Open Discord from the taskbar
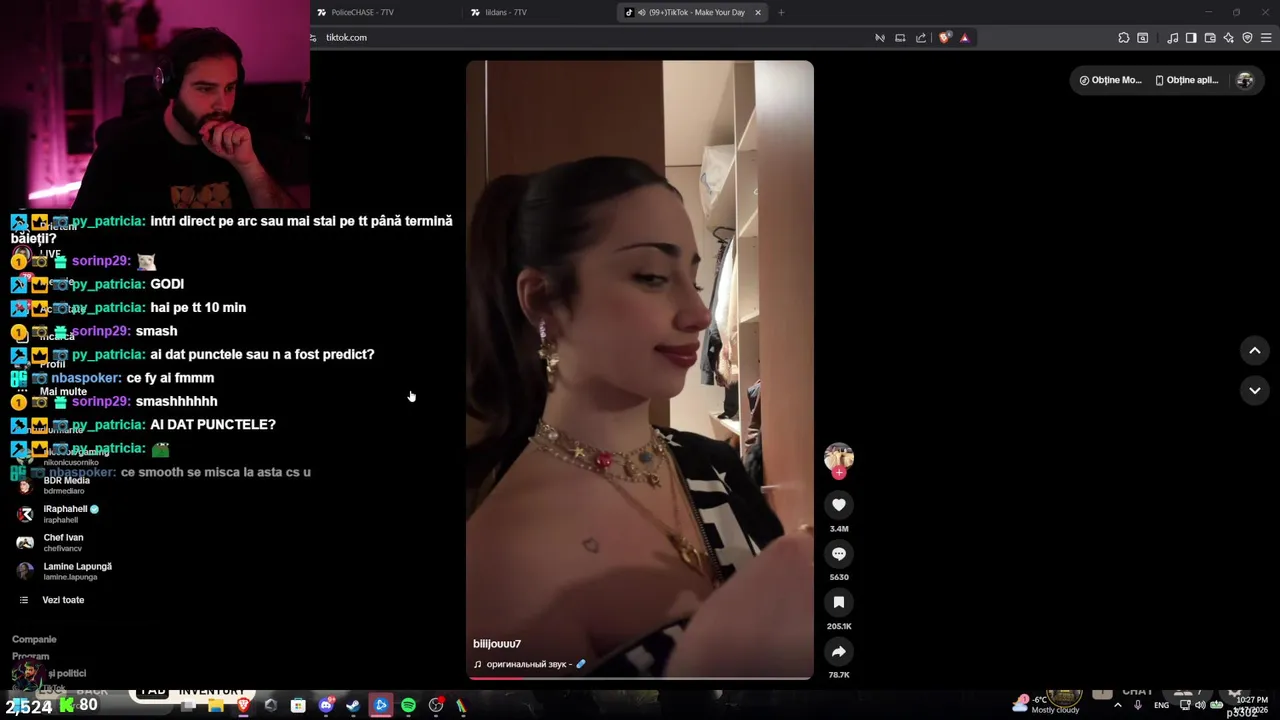The image size is (1280, 720). tap(326, 705)
